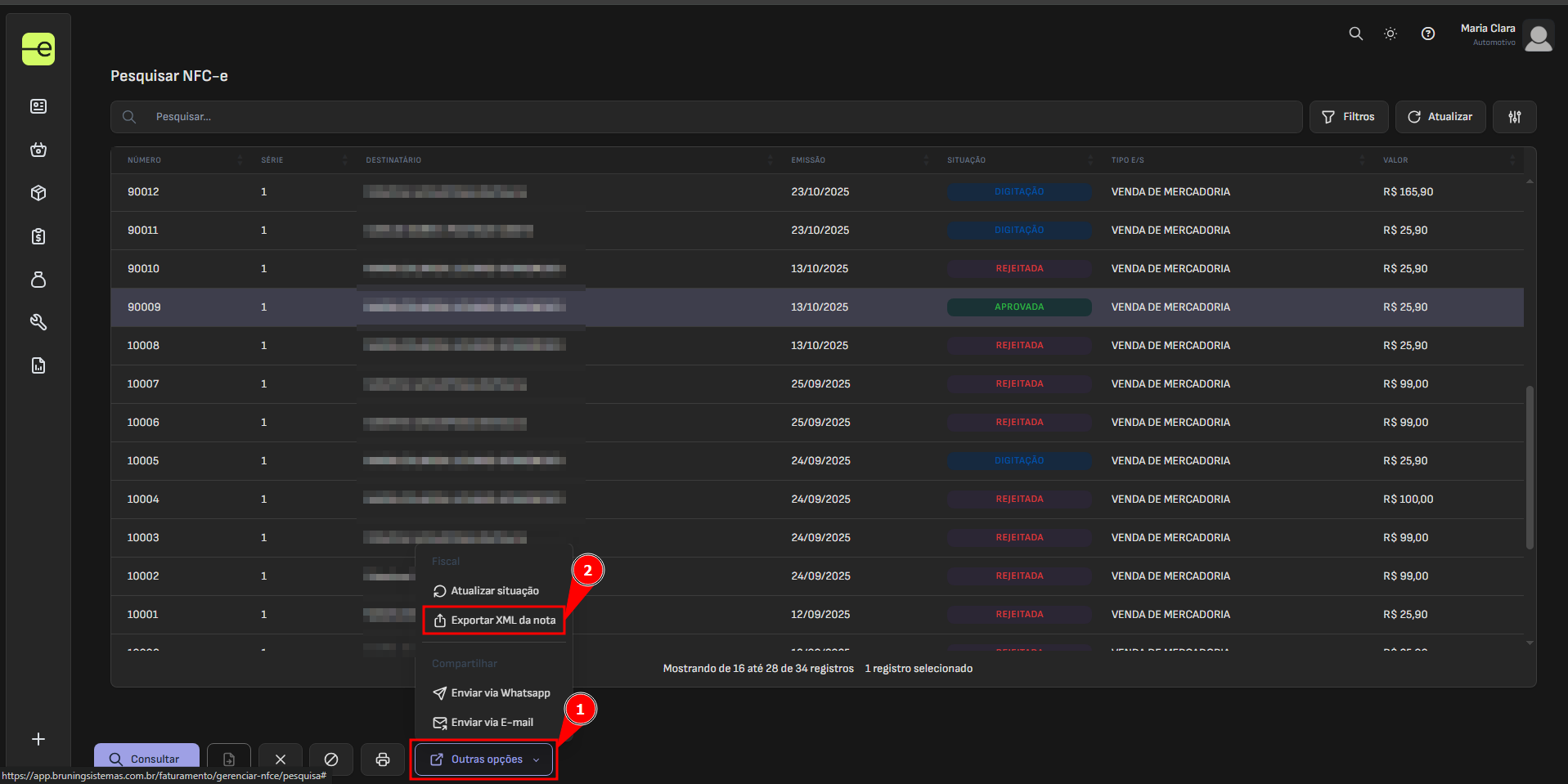Open the wrench services sidebar icon
This screenshot has width=1568, height=784.
coord(38,322)
